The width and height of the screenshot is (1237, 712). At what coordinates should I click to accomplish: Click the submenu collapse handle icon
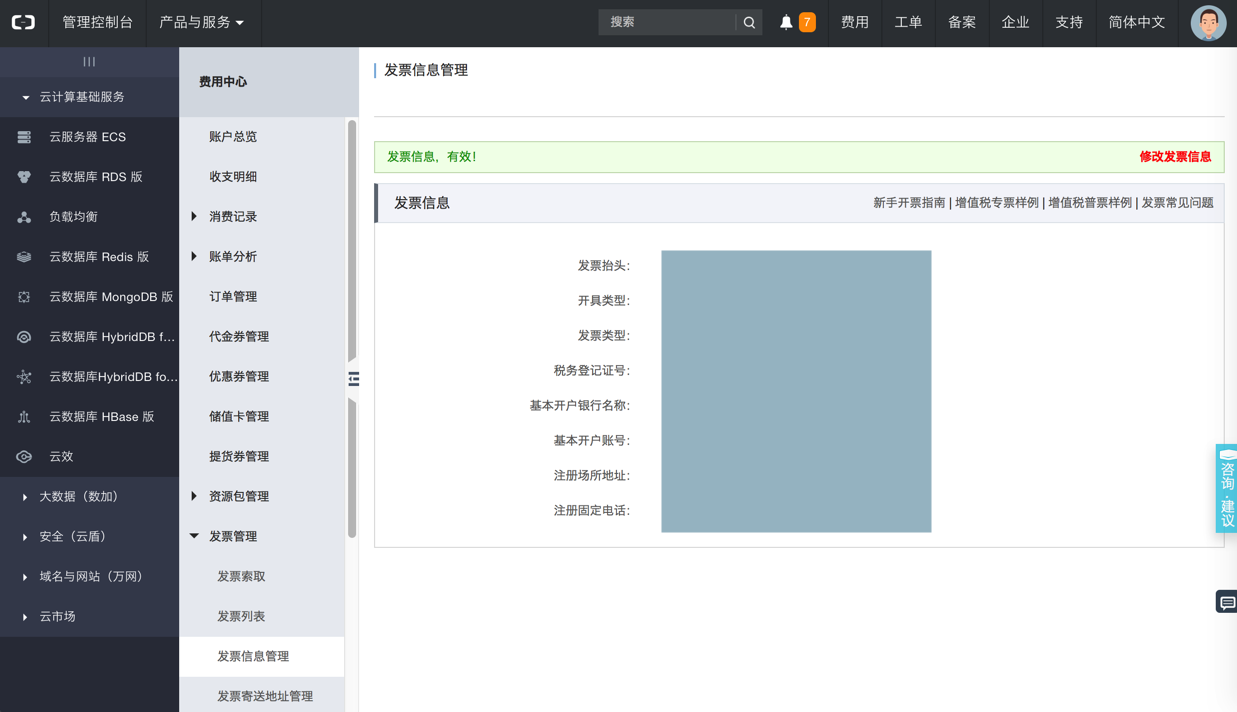[x=353, y=379]
